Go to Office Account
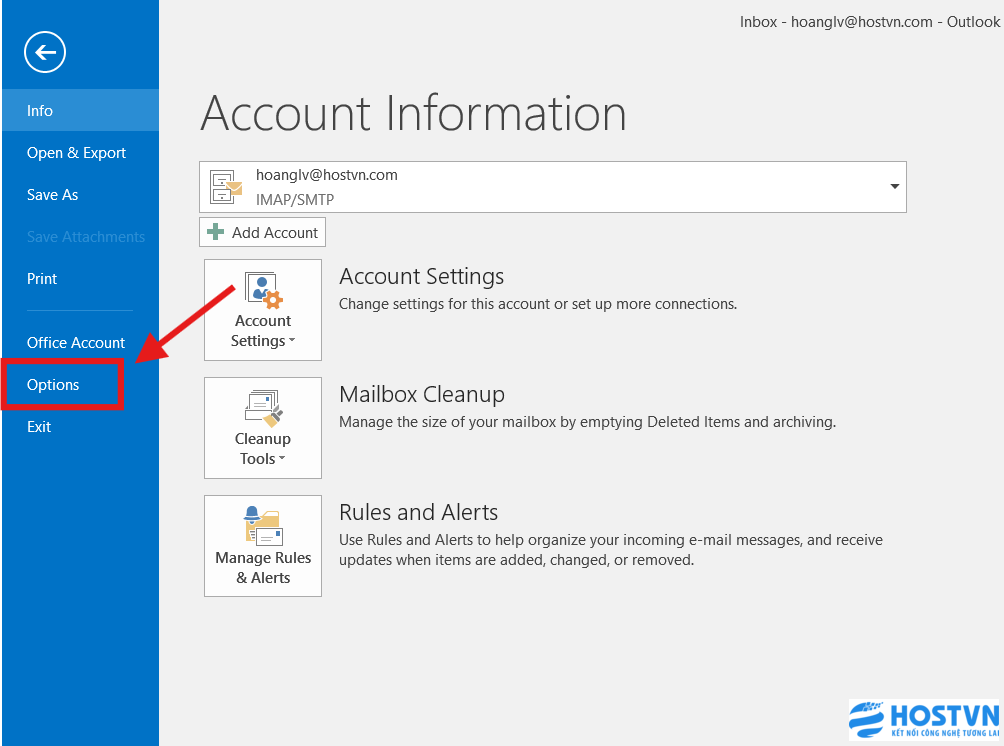Viewport: 1004px width, 746px height. coord(76,343)
